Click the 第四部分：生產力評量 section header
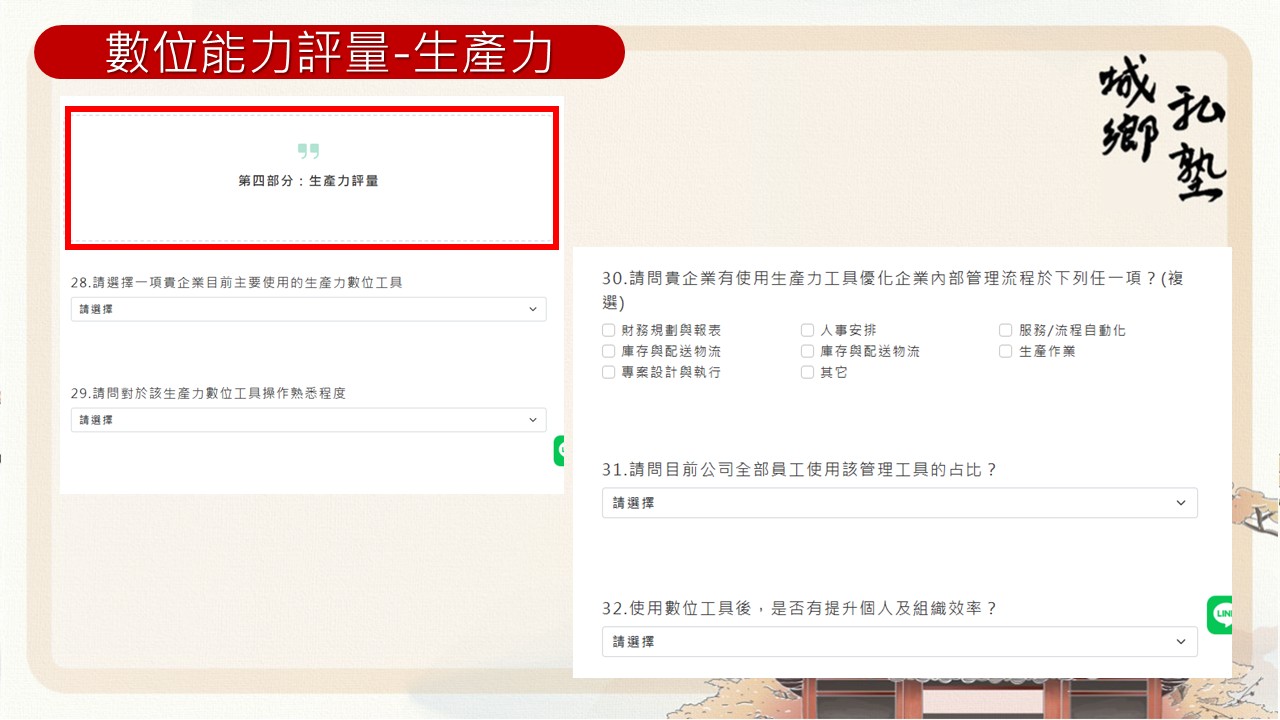 (310, 182)
